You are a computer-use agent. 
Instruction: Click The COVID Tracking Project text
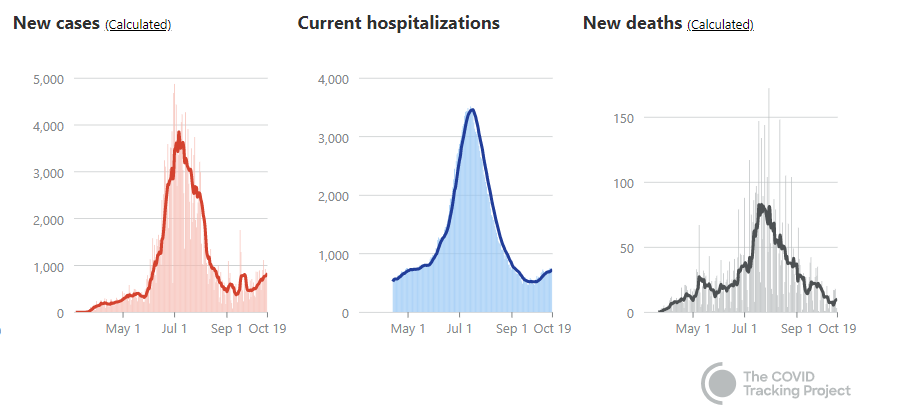pyautogui.click(x=795, y=383)
